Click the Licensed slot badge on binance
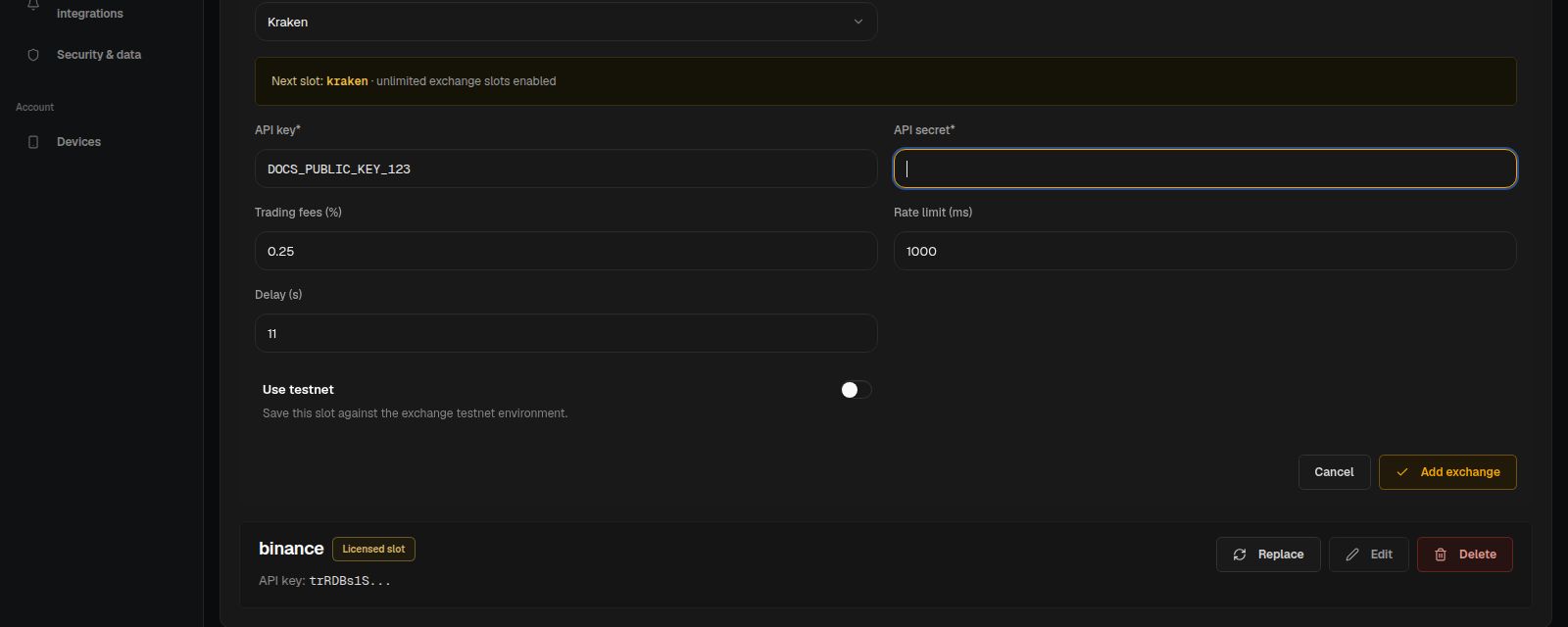Screen dimensions: 1568x627 373,550
